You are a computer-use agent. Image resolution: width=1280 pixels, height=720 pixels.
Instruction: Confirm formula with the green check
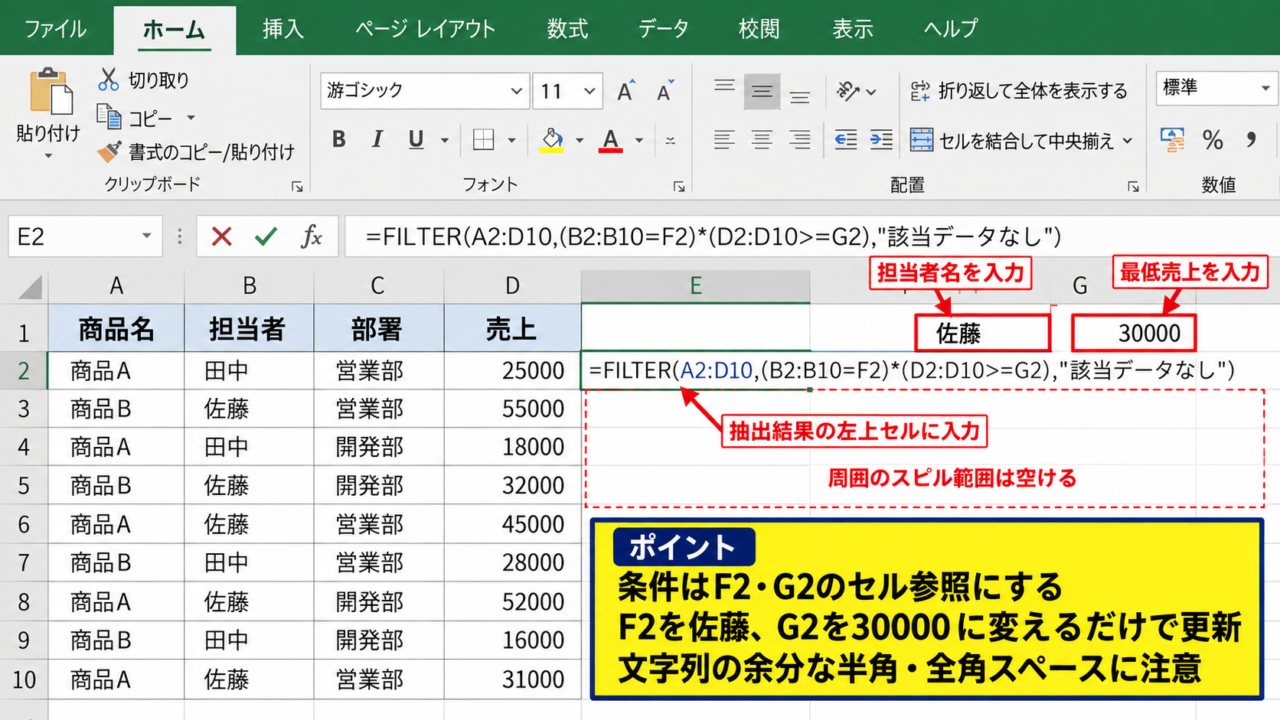click(266, 237)
